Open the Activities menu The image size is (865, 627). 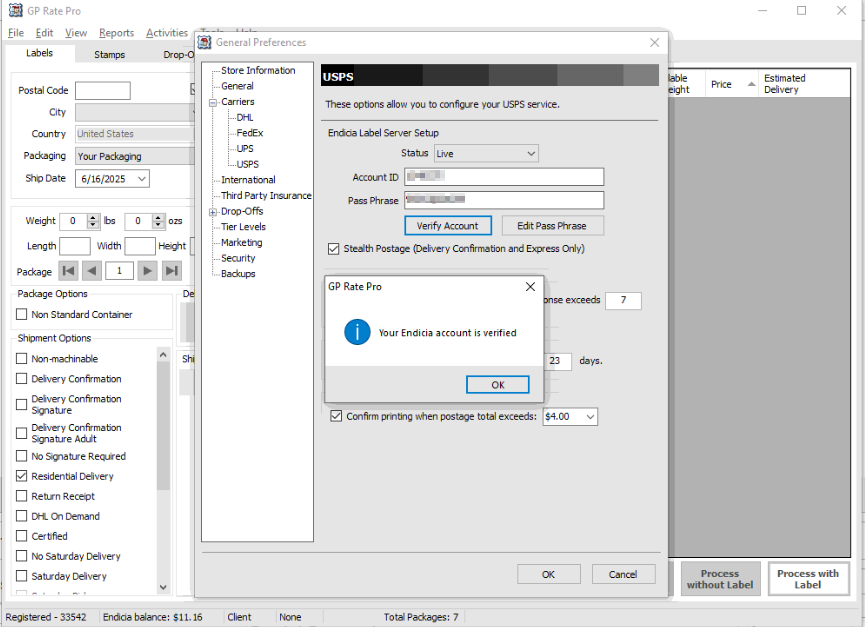[167, 33]
